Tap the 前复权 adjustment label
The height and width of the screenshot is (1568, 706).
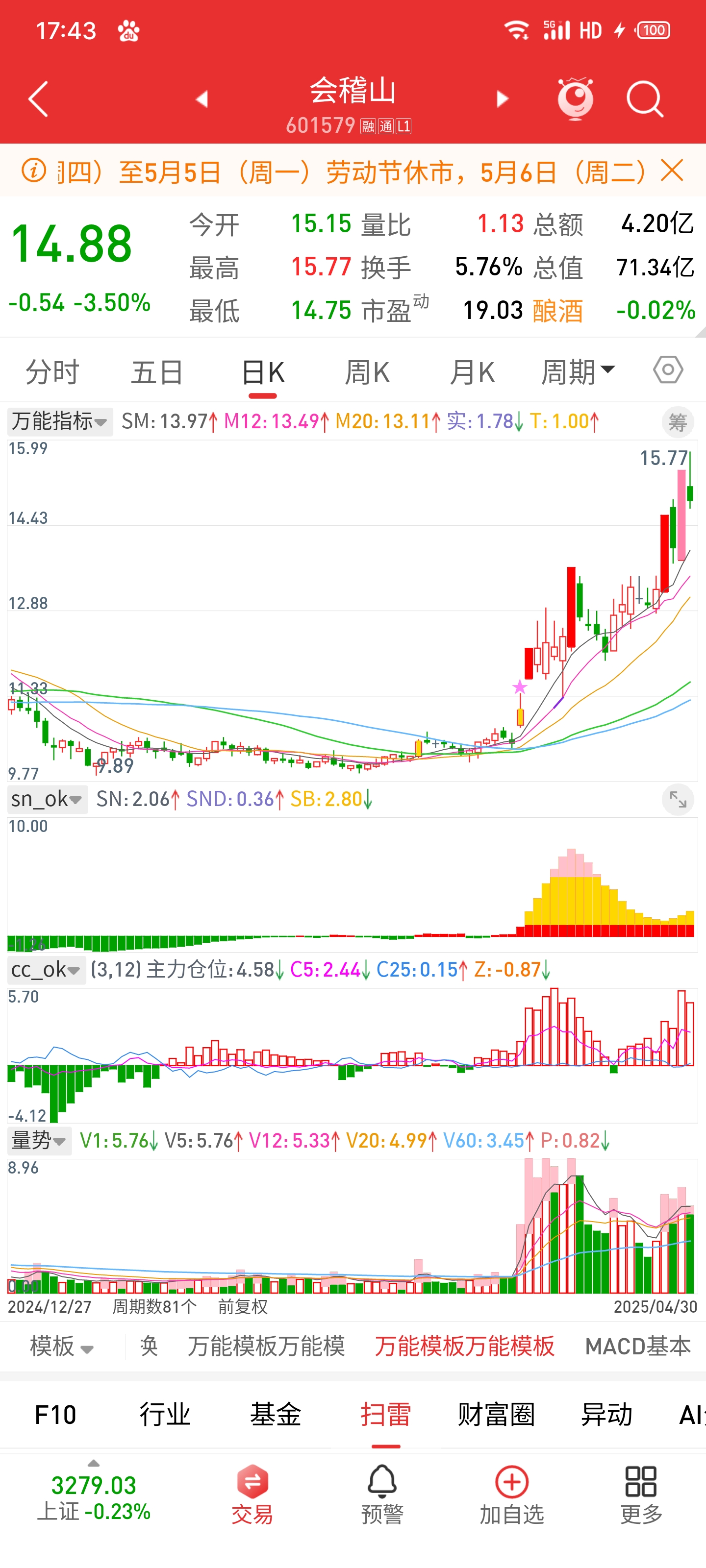click(x=242, y=1307)
